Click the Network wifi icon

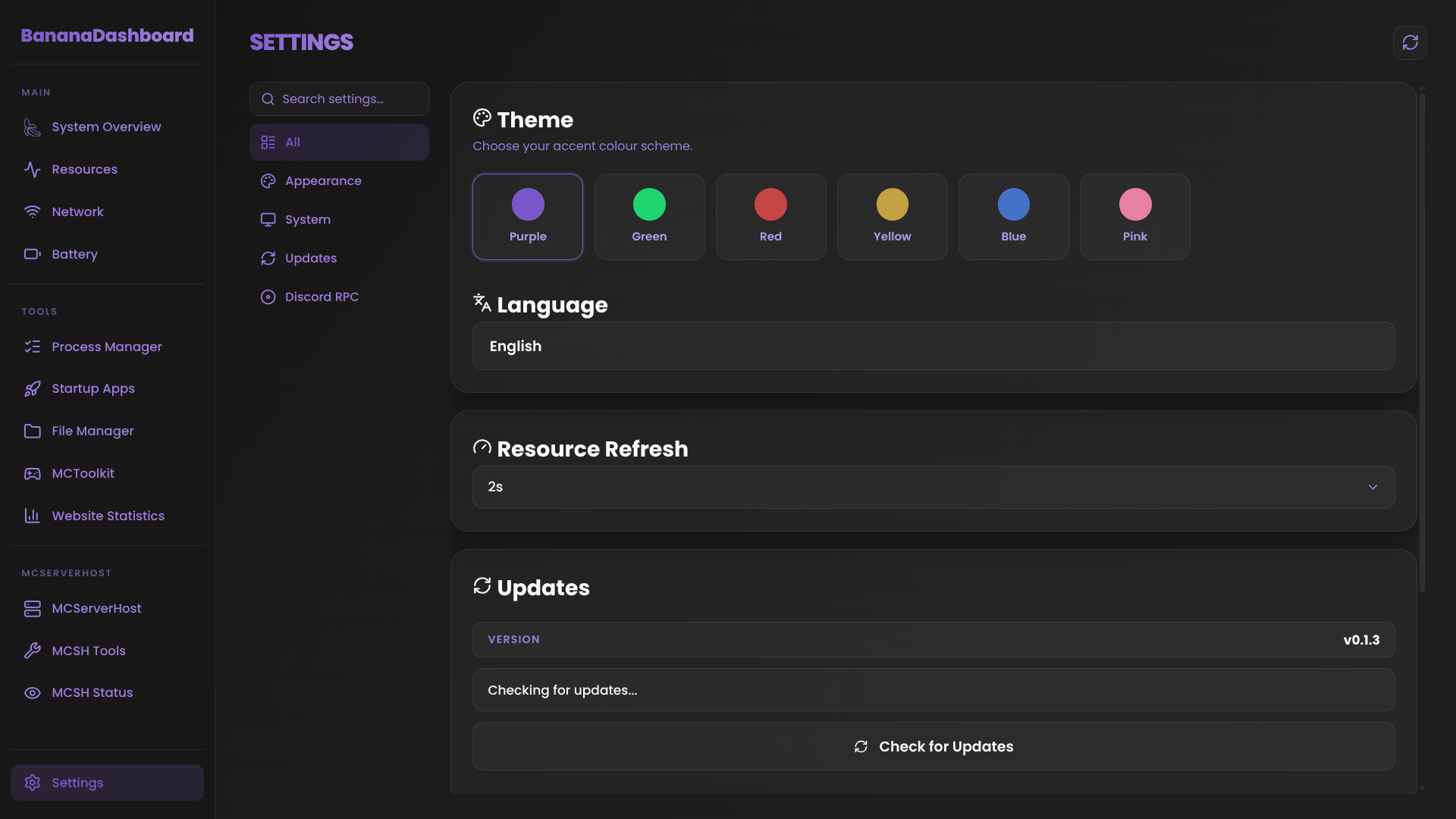click(32, 212)
